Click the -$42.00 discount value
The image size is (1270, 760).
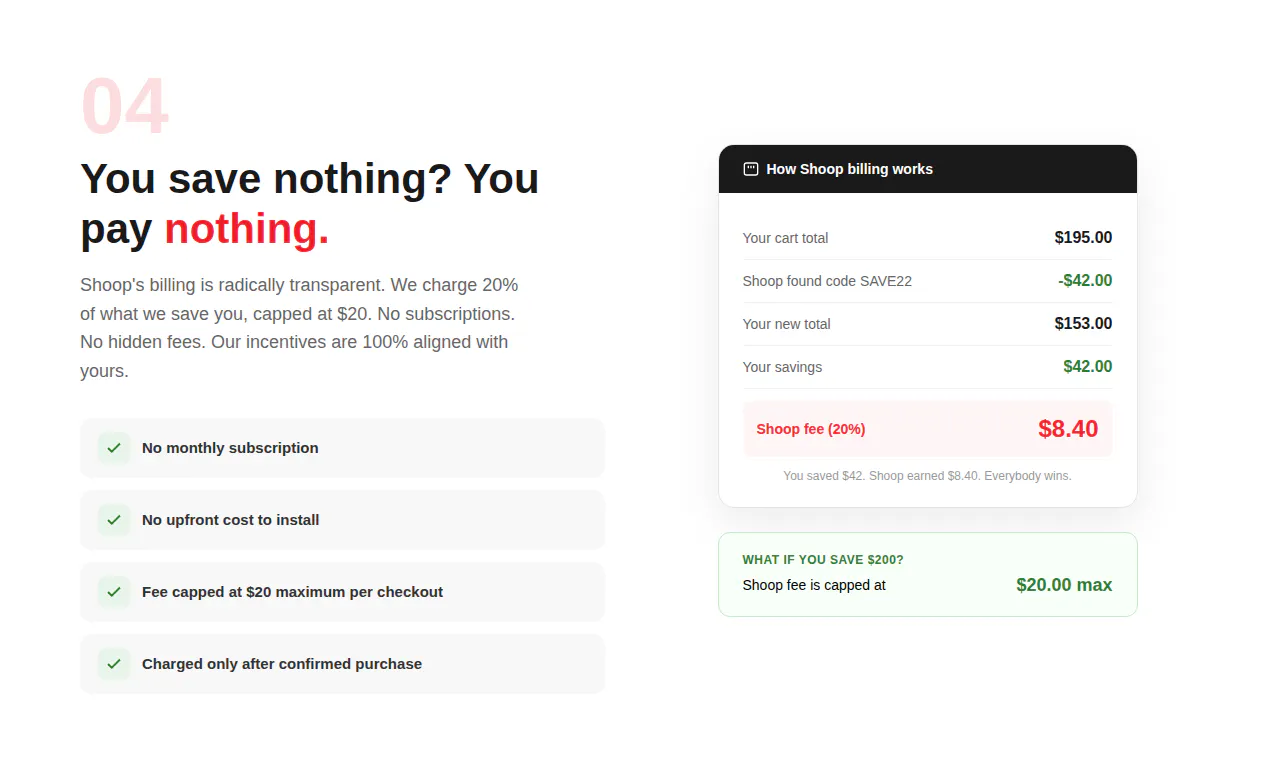tap(1085, 281)
